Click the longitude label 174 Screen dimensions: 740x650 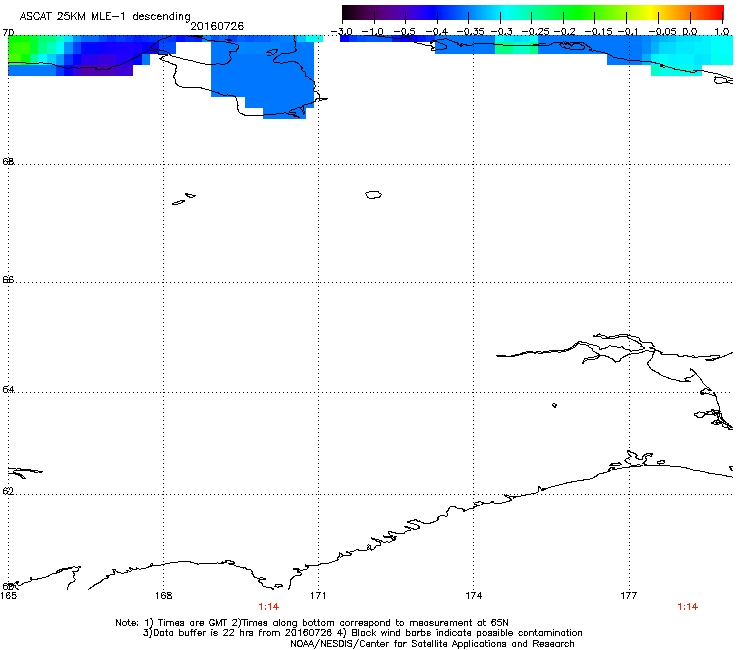[x=473, y=596]
